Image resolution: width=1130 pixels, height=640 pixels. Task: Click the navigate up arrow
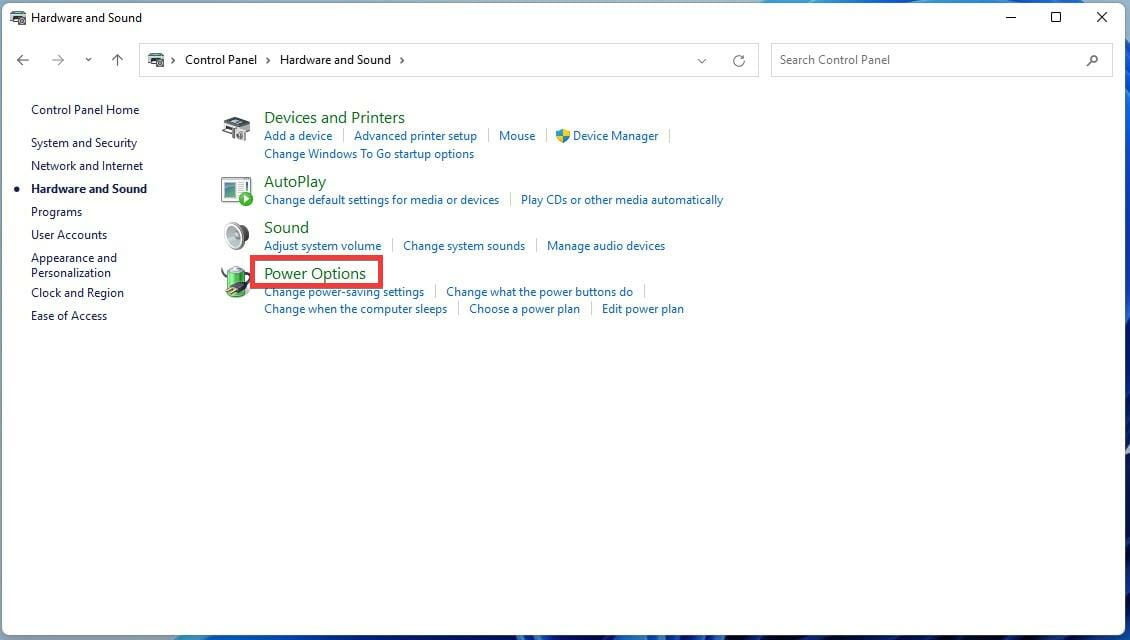(x=117, y=60)
